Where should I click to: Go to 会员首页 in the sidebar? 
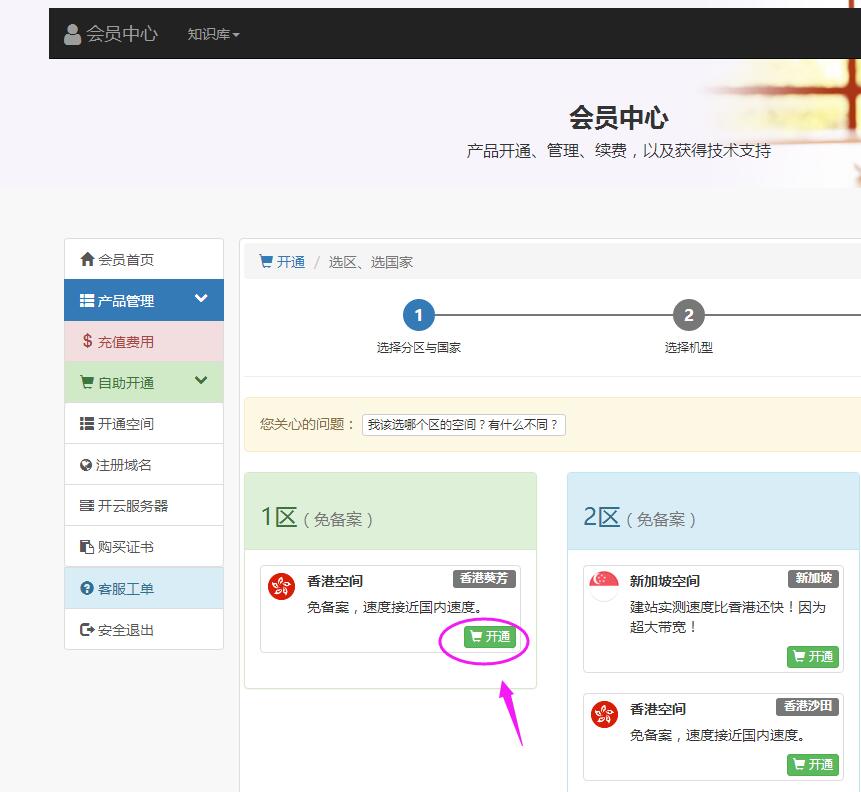pyautogui.click(x=144, y=259)
